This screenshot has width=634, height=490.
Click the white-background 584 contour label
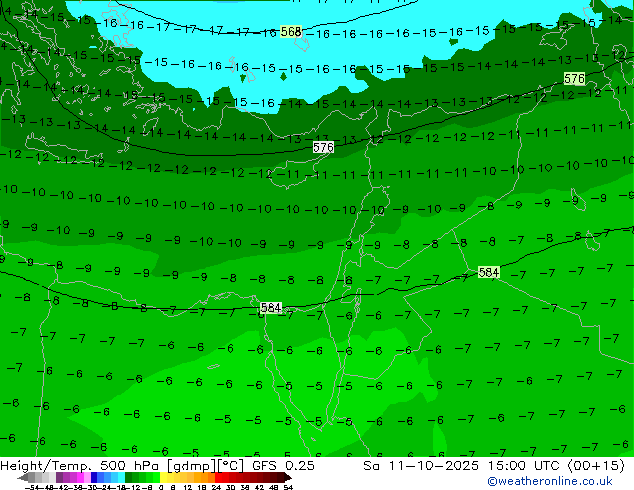tap(271, 308)
